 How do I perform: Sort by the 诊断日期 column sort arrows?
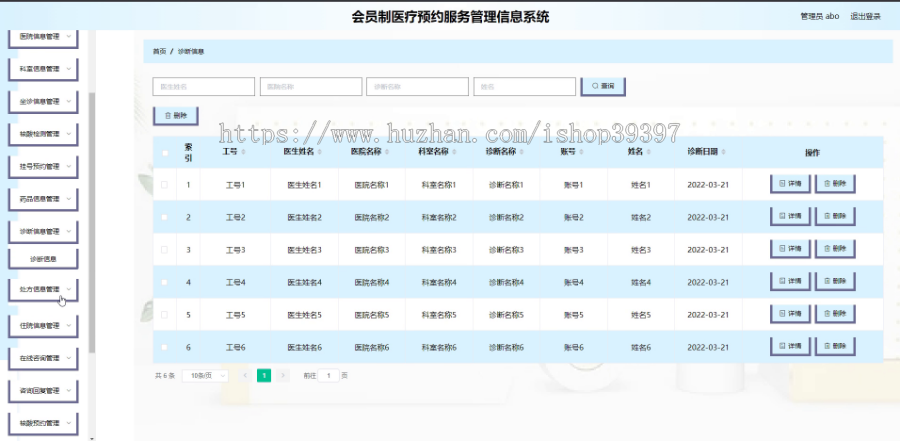tap(723, 152)
